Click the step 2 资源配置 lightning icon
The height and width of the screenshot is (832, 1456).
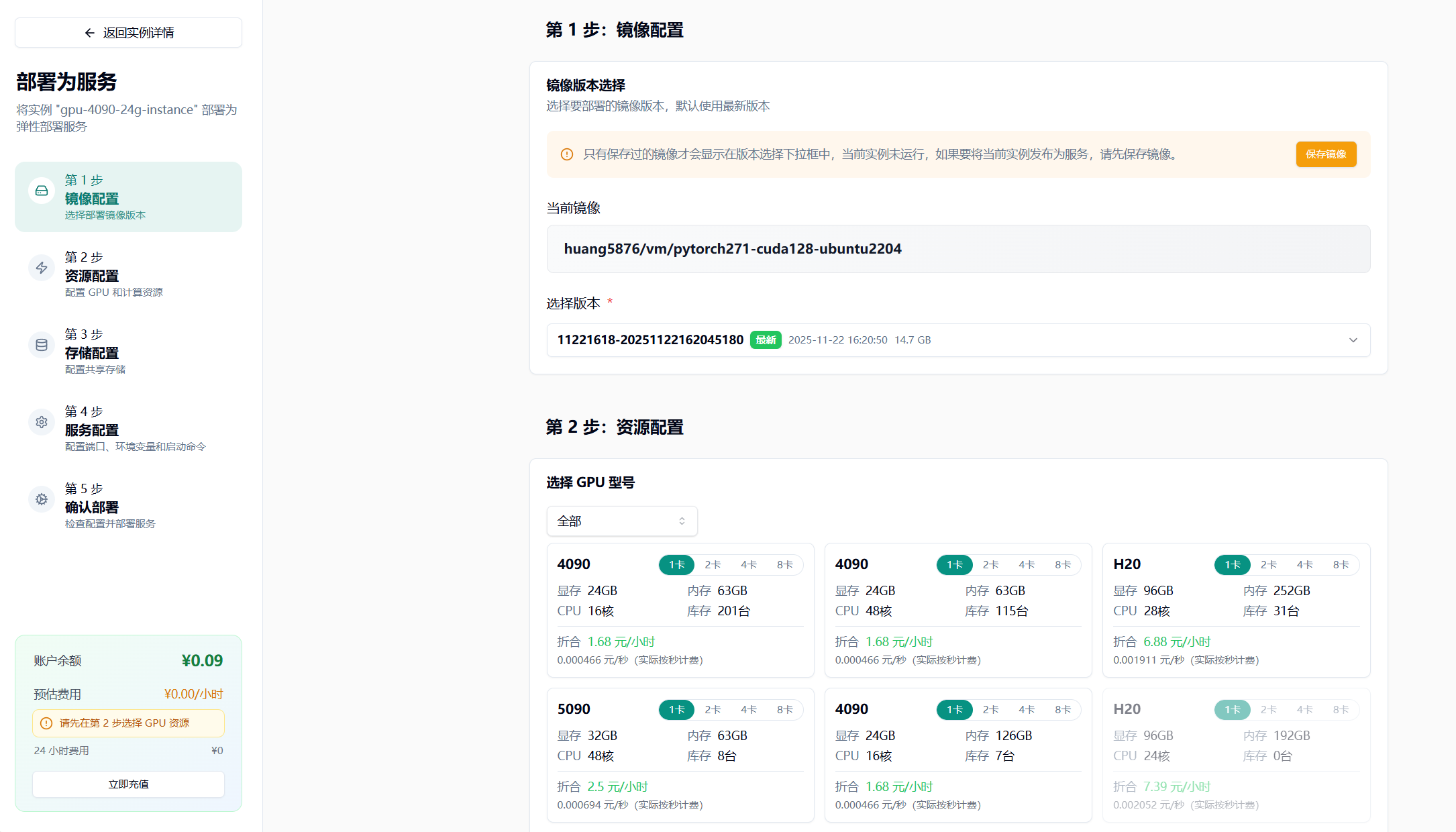[x=42, y=268]
